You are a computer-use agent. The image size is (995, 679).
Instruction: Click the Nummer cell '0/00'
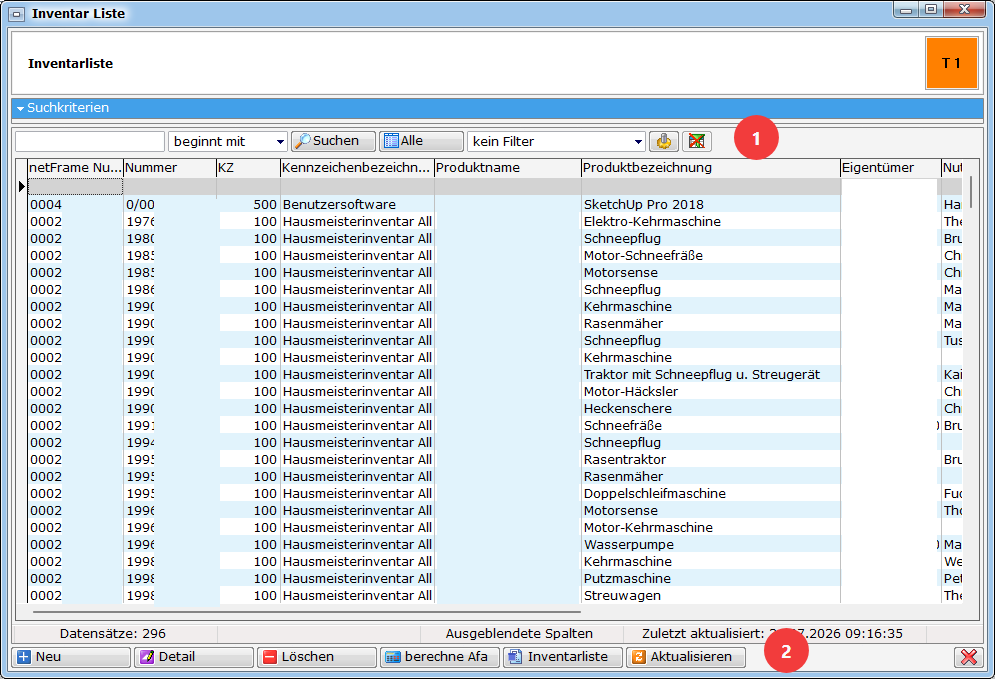pyautogui.click(x=169, y=204)
